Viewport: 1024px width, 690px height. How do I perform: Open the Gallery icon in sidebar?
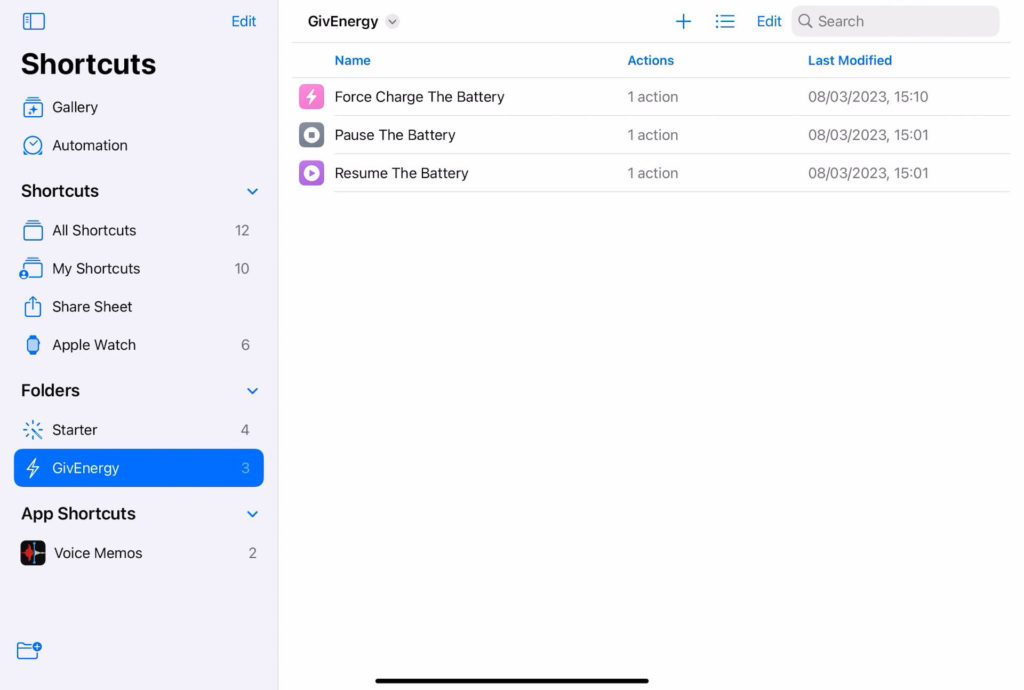click(33, 107)
